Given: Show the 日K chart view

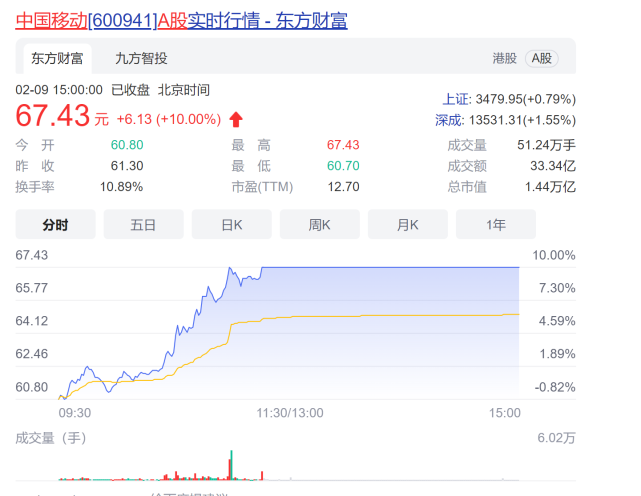Looking at the screenshot, I should (232, 224).
